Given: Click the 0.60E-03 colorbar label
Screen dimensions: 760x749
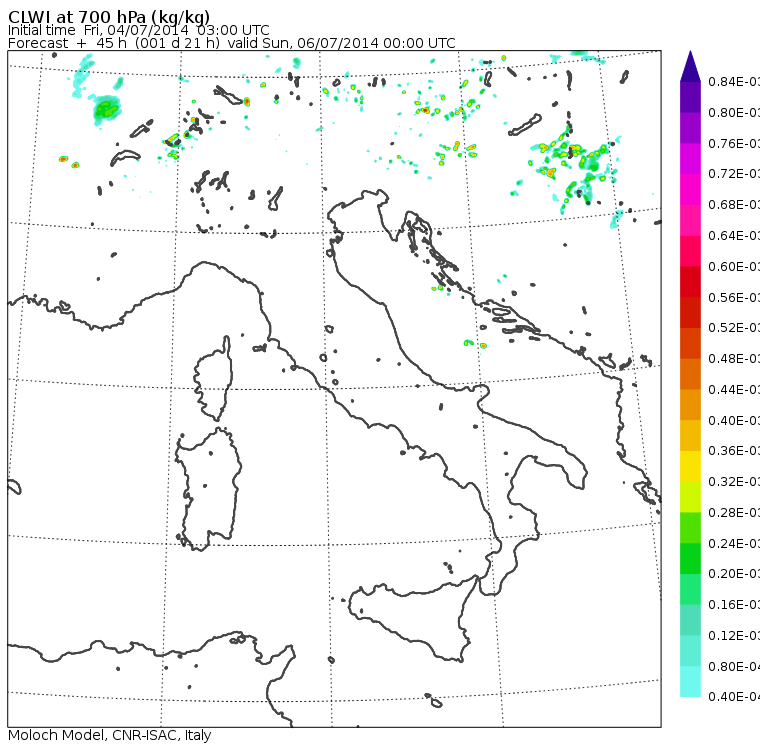Looking at the screenshot, I should click(734, 267).
